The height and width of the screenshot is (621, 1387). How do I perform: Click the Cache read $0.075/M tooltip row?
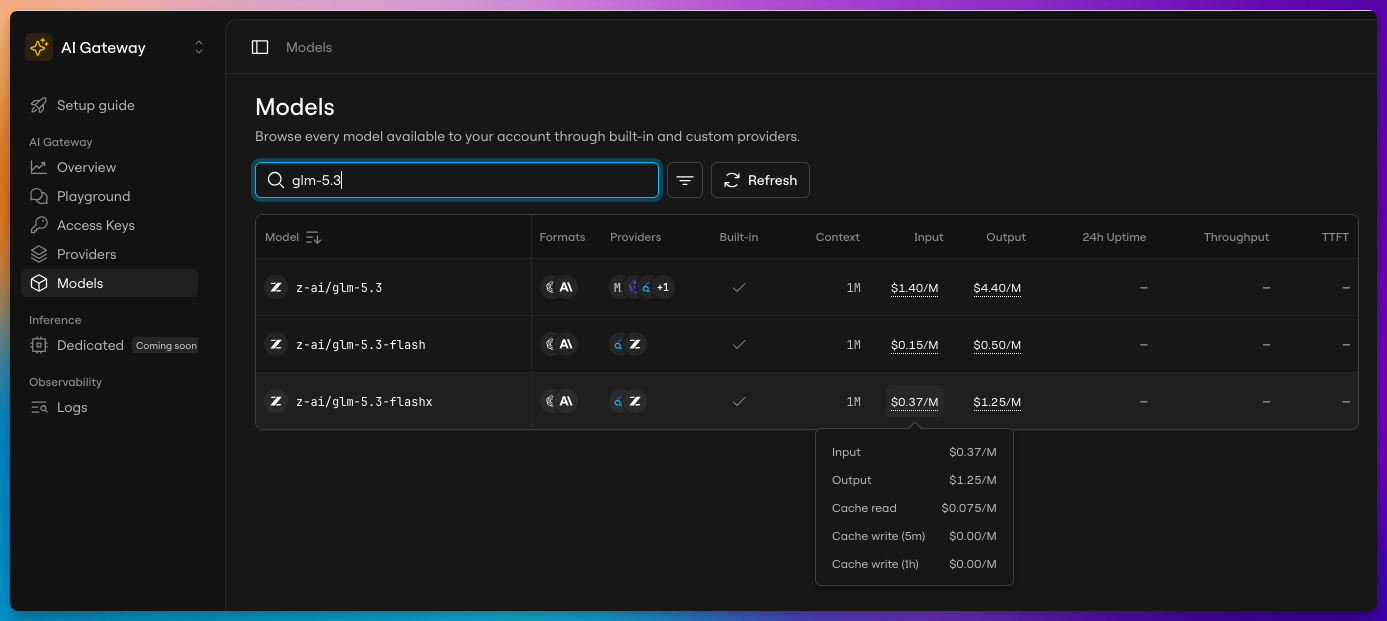[x=914, y=508]
